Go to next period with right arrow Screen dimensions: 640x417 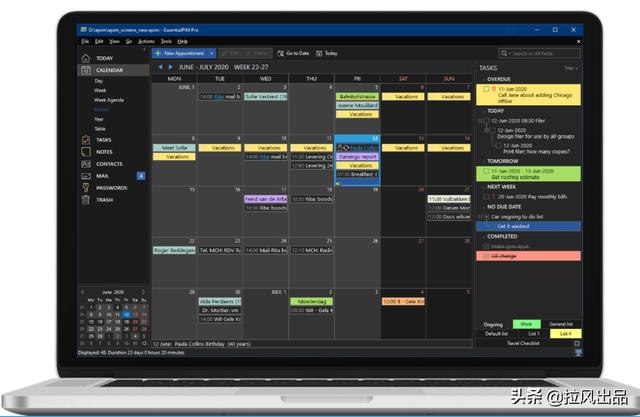click(x=171, y=67)
